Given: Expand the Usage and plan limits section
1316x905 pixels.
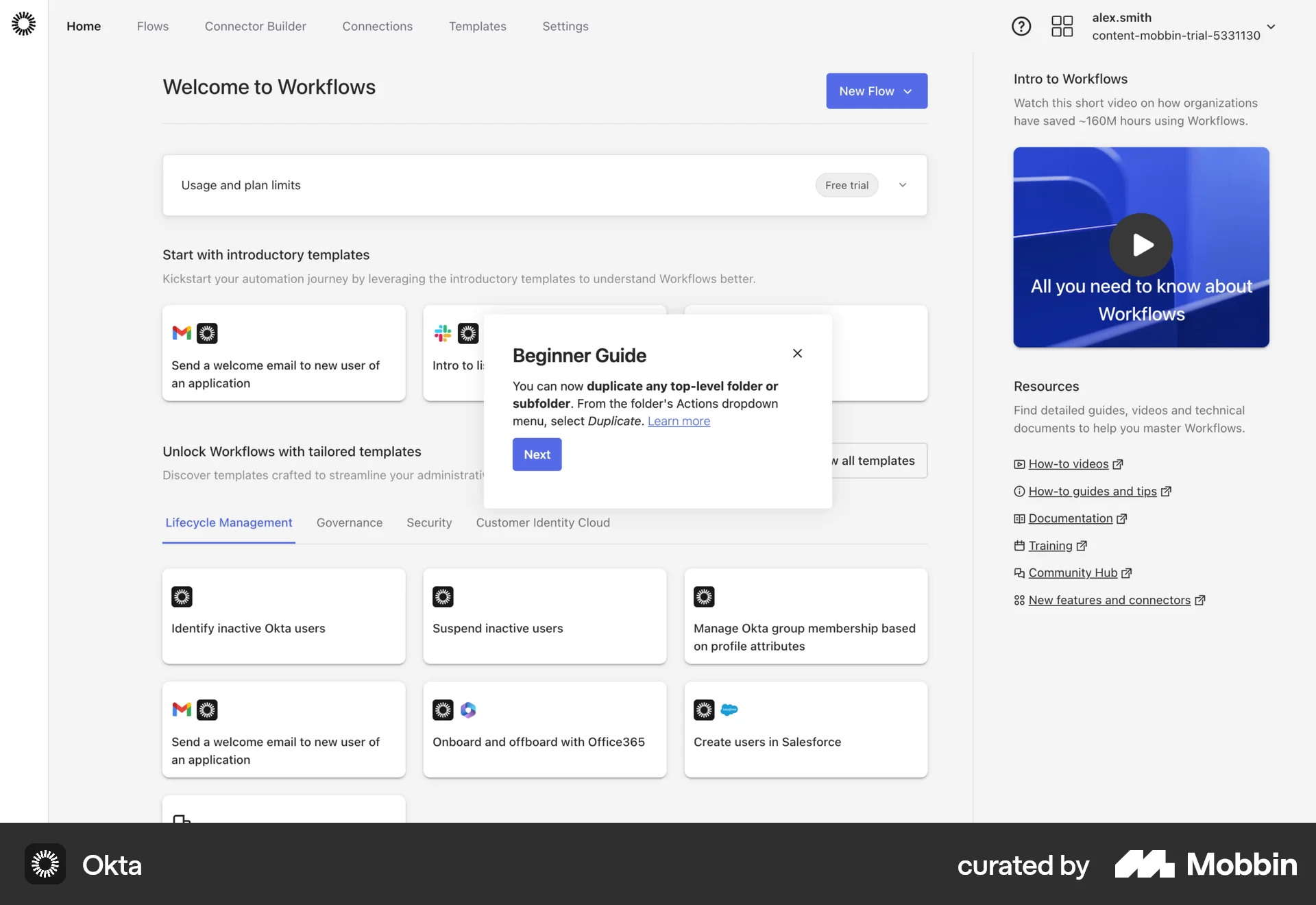Looking at the screenshot, I should (903, 185).
